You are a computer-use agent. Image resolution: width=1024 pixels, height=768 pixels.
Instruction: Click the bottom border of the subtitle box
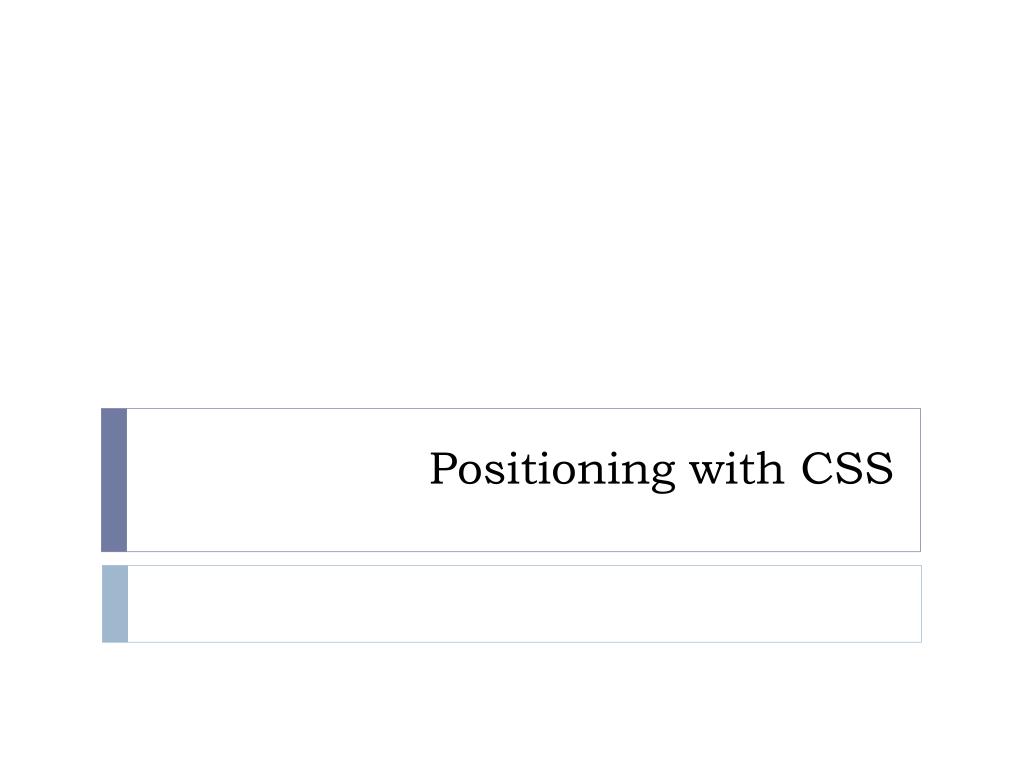click(524, 642)
